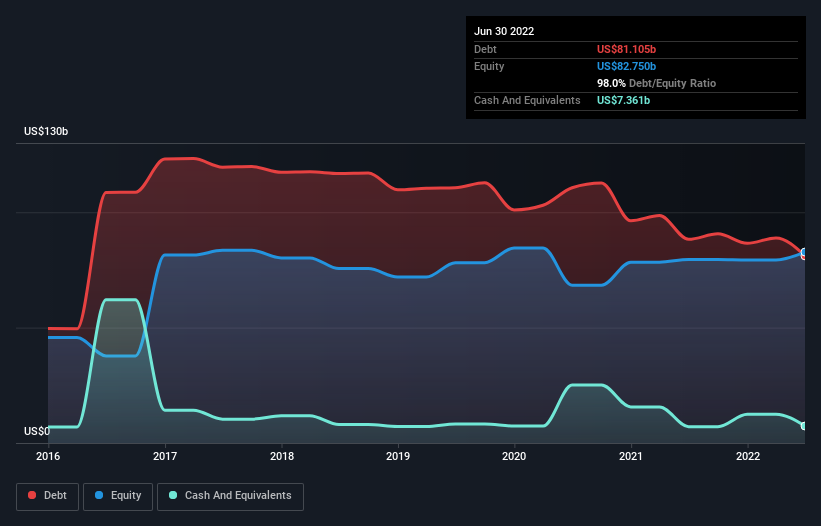Click the US$130b y-axis label

pyautogui.click(x=46, y=131)
